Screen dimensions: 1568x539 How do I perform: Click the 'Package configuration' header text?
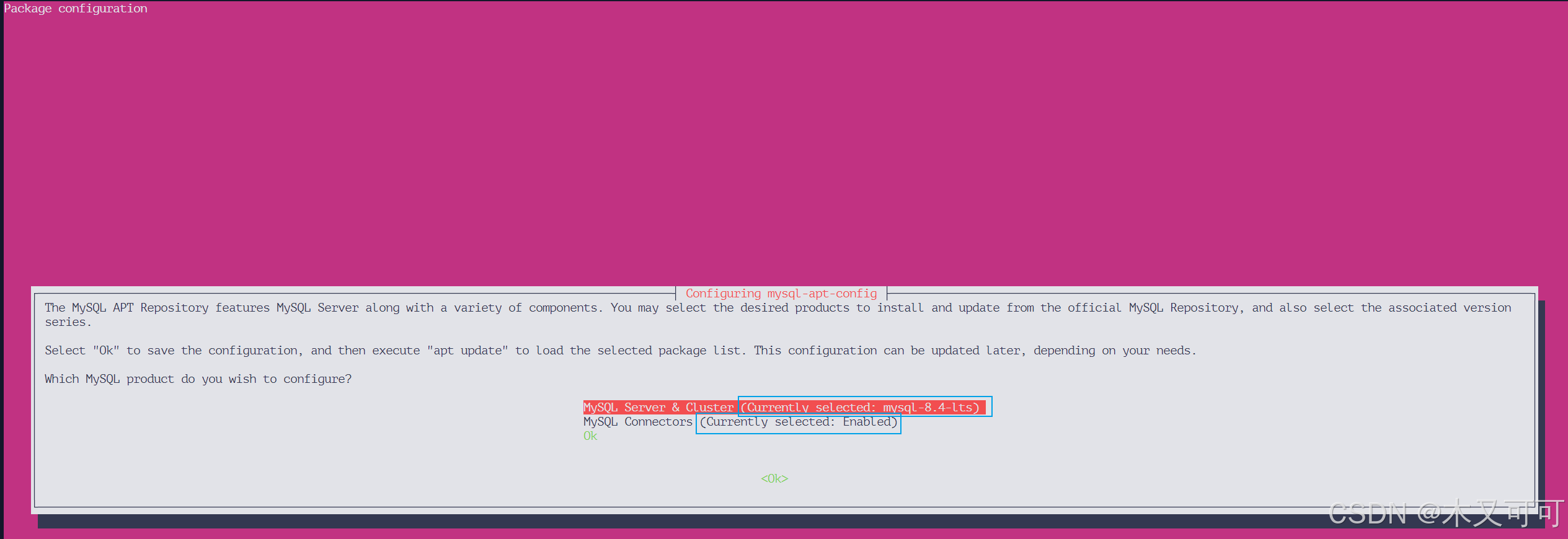tap(76, 9)
